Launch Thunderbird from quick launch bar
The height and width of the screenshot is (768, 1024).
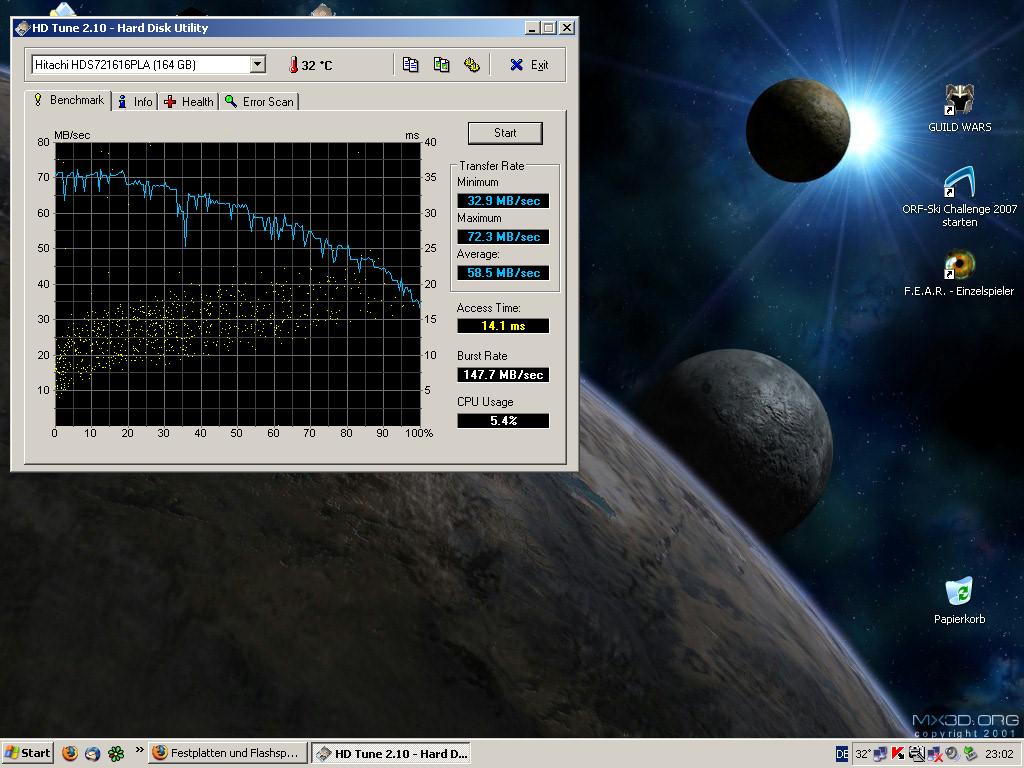[93, 753]
